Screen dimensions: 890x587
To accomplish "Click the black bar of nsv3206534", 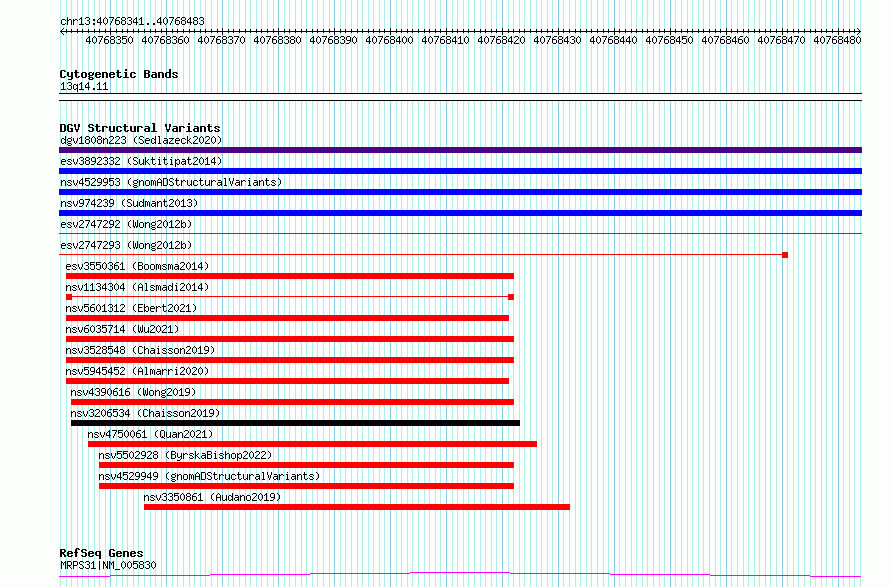I will point(295,423).
